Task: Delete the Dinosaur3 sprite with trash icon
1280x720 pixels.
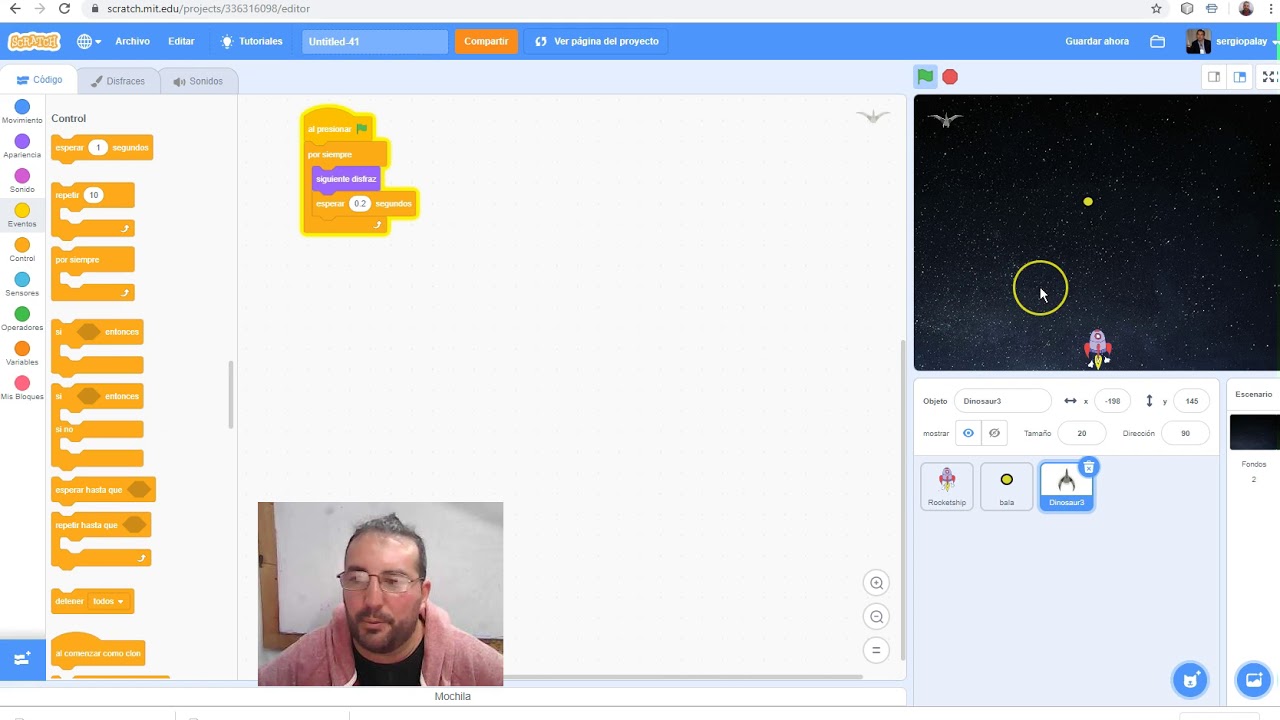Action: pyautogui.click(x=1089, y=467)
